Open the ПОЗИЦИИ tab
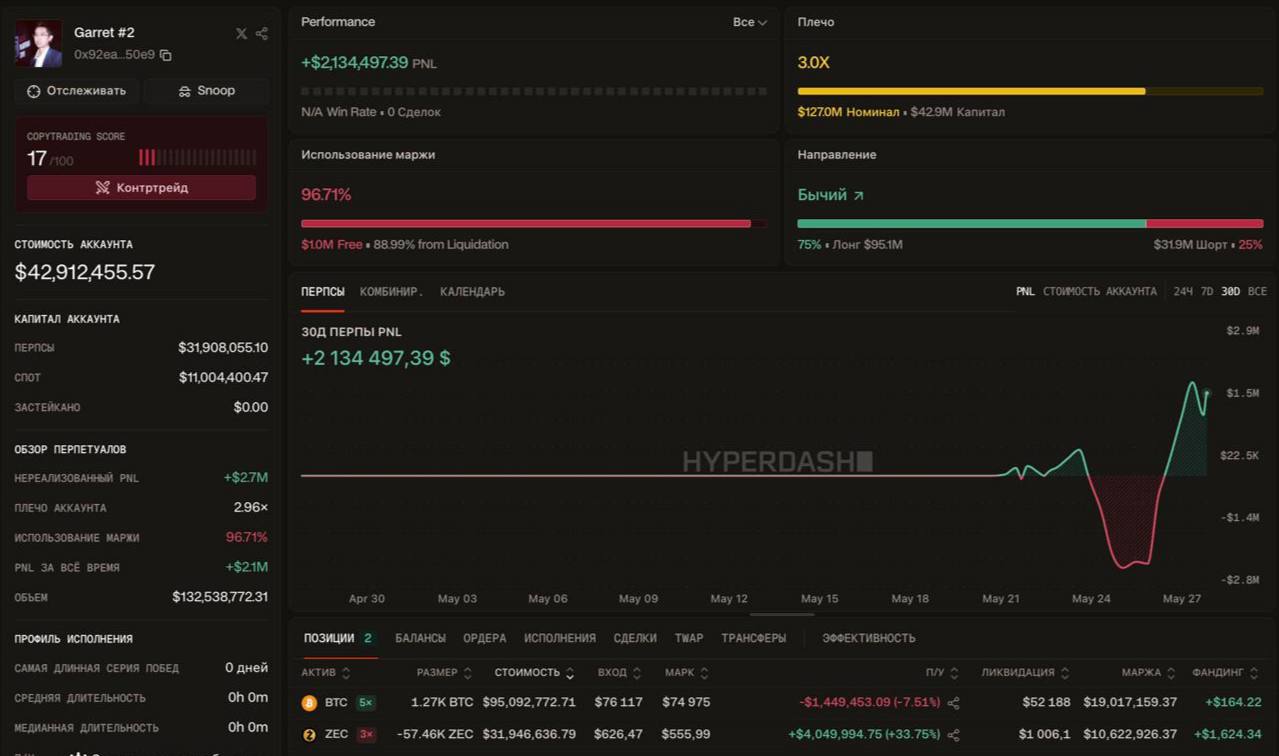The height and width of the screenshot is (756, 1279). pos(338,638)
